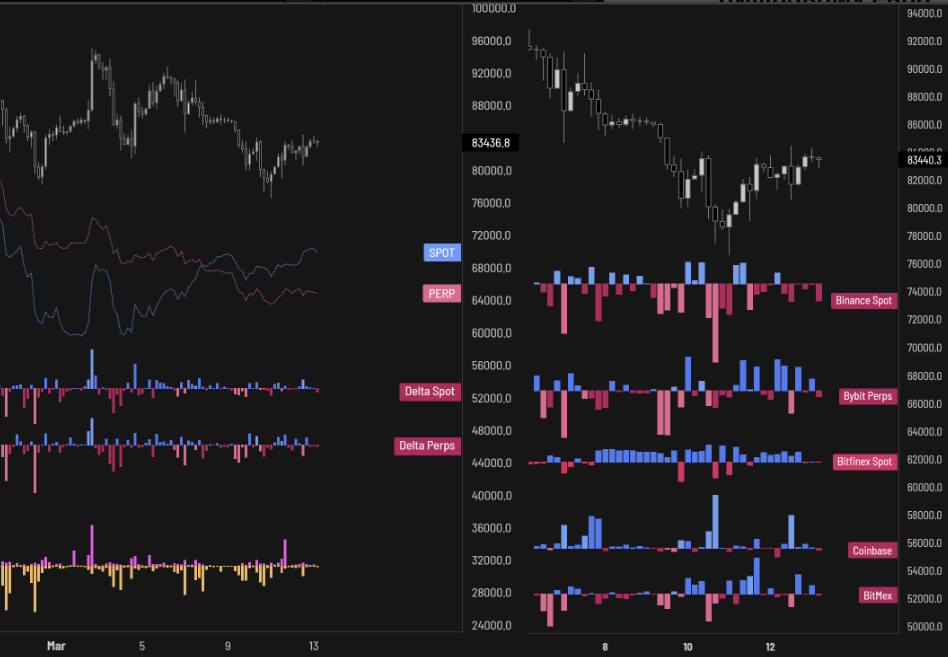948x657 pixels.
Task: Click the Mar date label
Action: [56, 646]
